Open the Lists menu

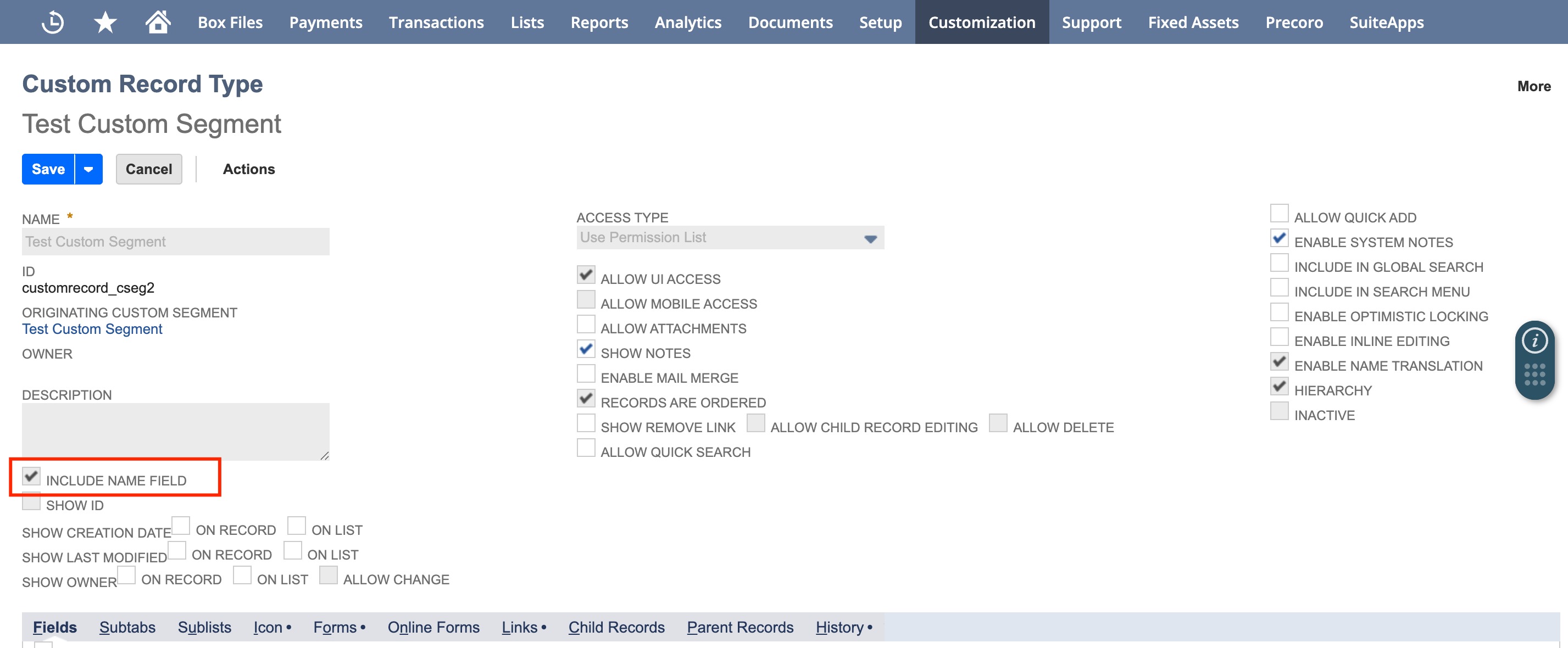tap(527, 23)
